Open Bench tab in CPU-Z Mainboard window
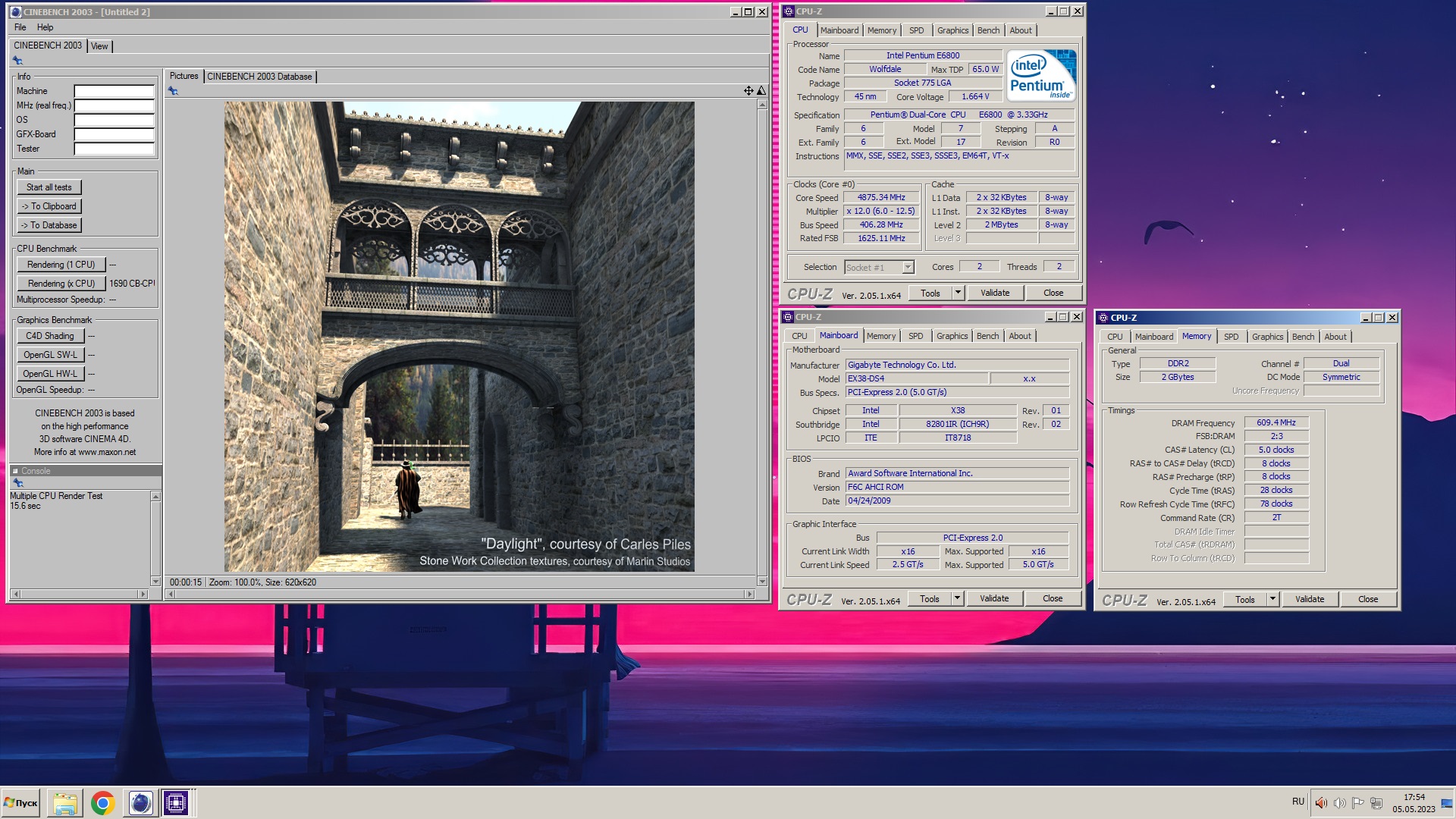 (987, 336)
